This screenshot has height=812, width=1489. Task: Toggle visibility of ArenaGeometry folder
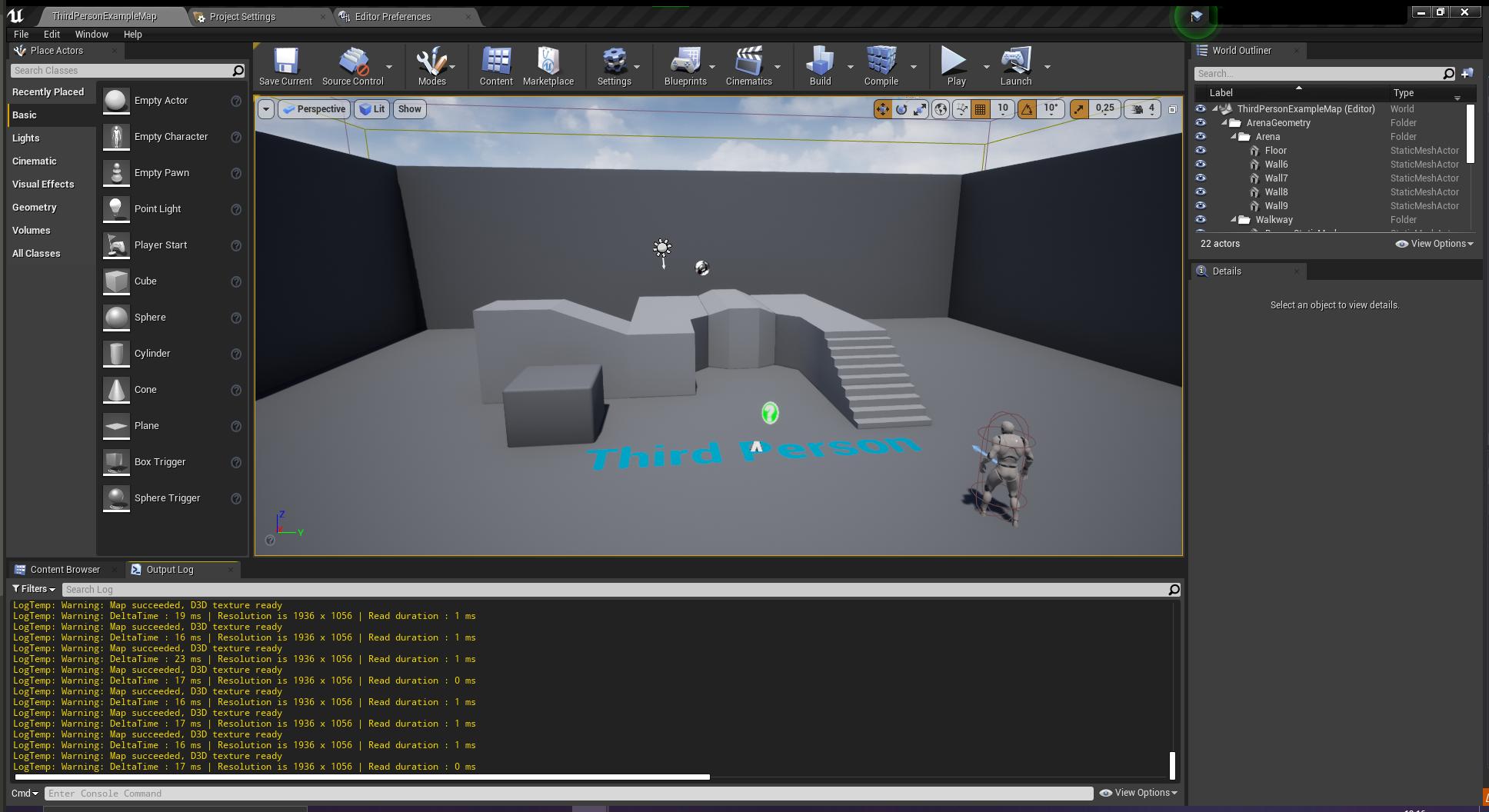coord(1200,123)
